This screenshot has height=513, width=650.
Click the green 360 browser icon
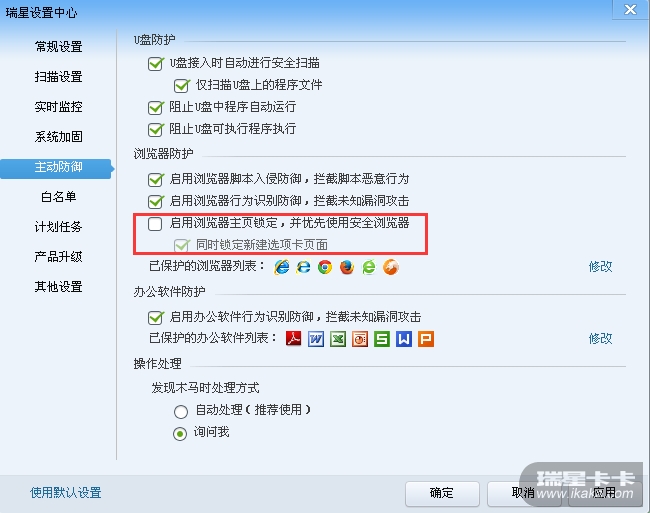pos(369,266)
